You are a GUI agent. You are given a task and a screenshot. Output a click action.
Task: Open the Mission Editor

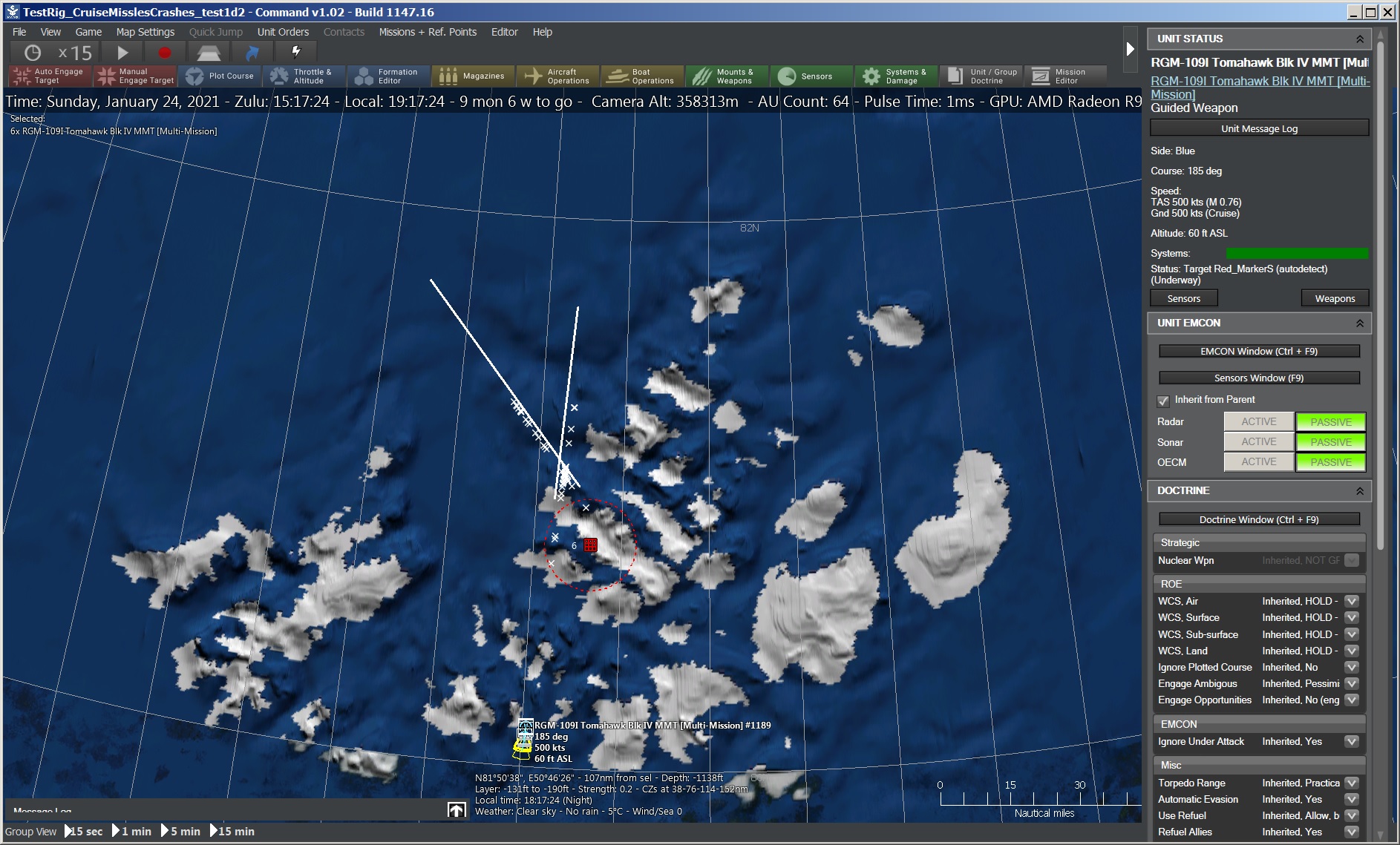click(1064, 76)
